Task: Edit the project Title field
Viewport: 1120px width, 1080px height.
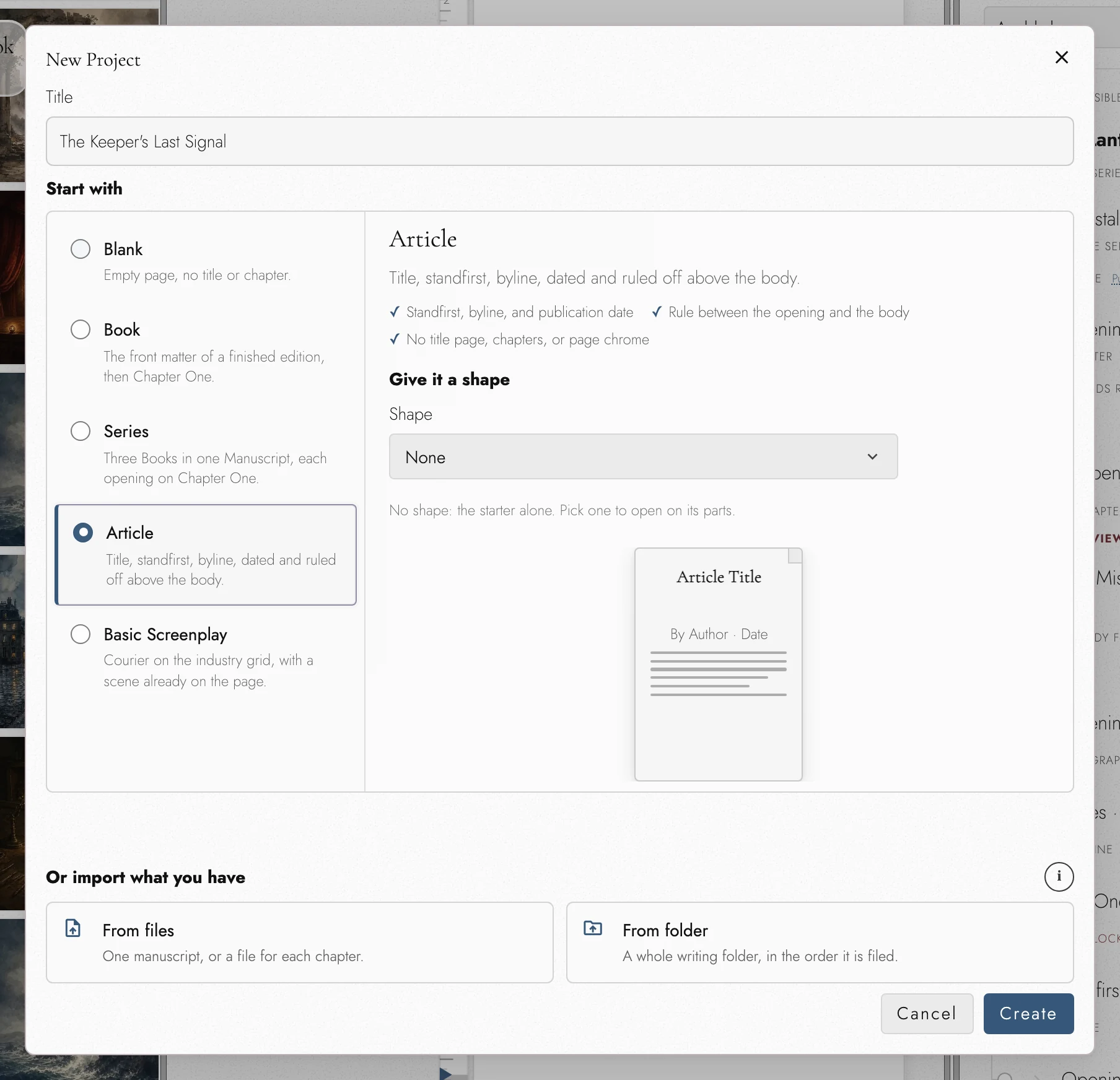Action: point(559,141)
